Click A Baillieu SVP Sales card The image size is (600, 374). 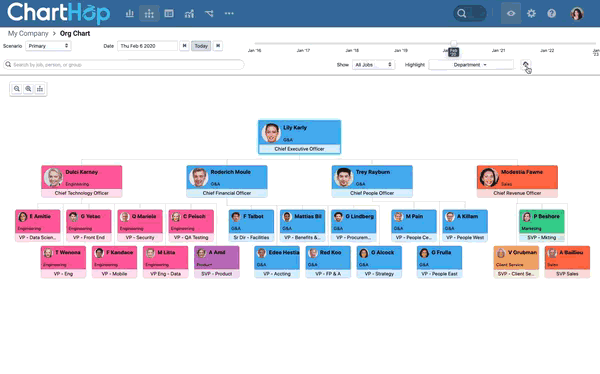(x=567, y=262)
